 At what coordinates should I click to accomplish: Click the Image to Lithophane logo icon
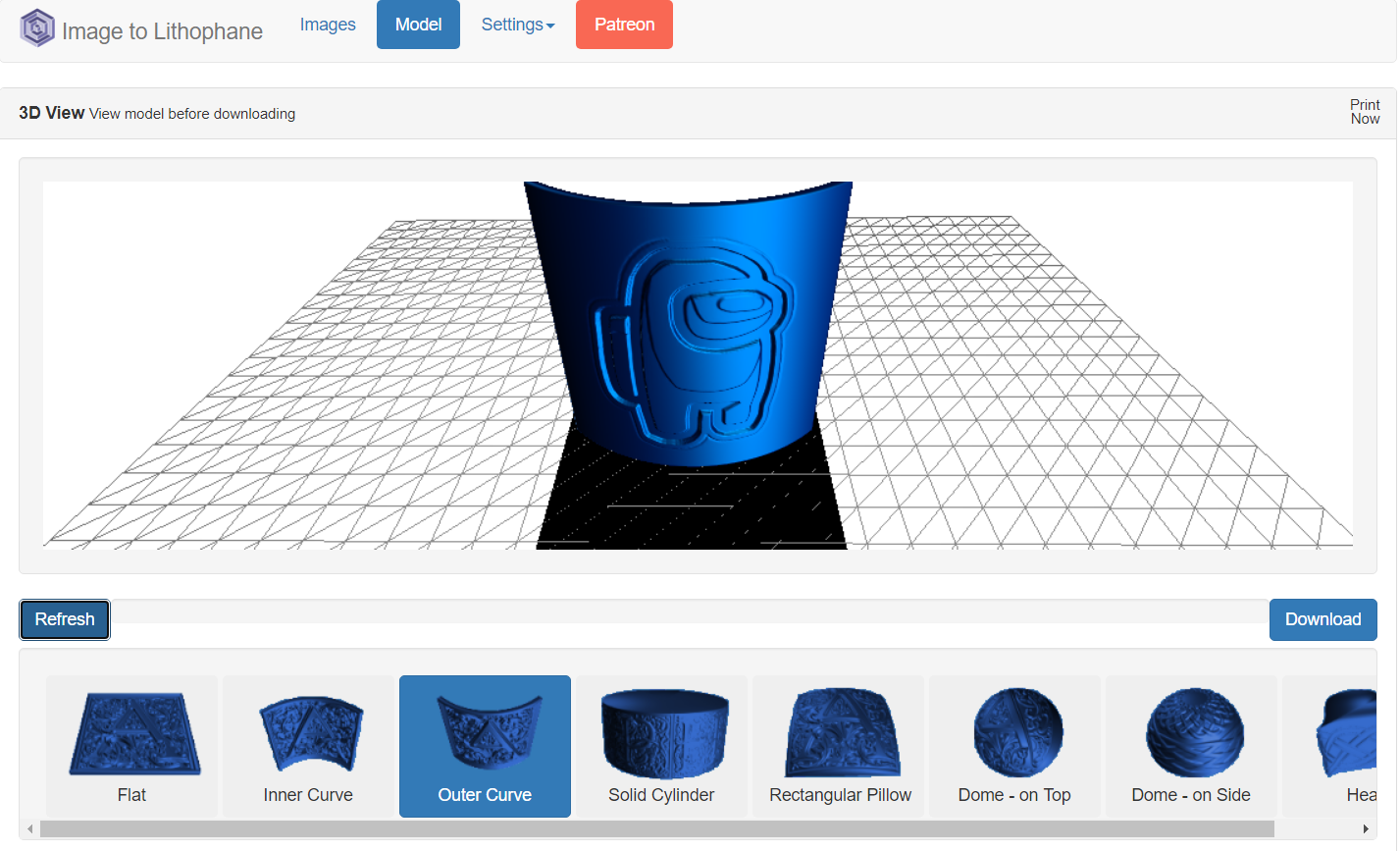(37, 27)
